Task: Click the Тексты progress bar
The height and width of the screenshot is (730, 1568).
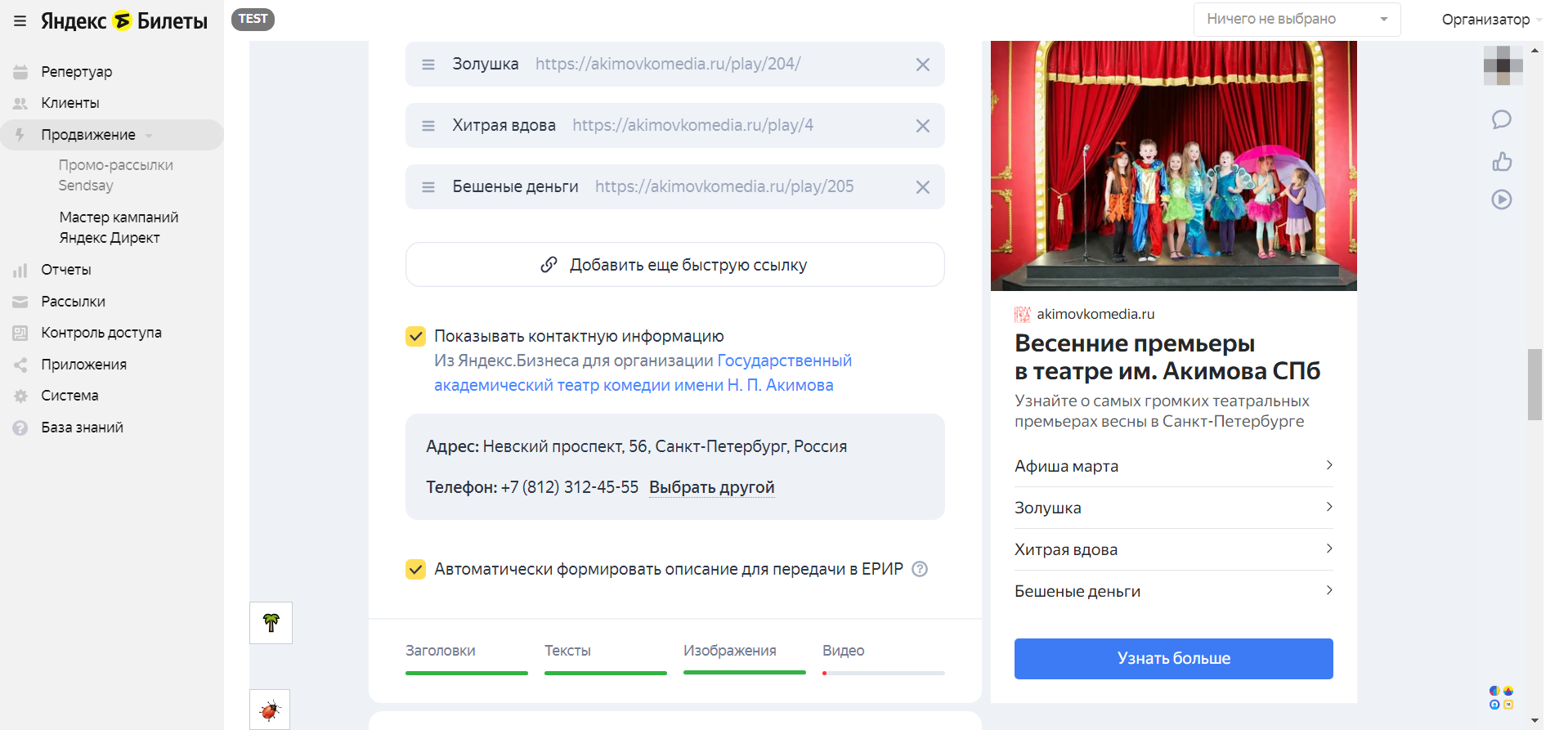Action: 606,673
